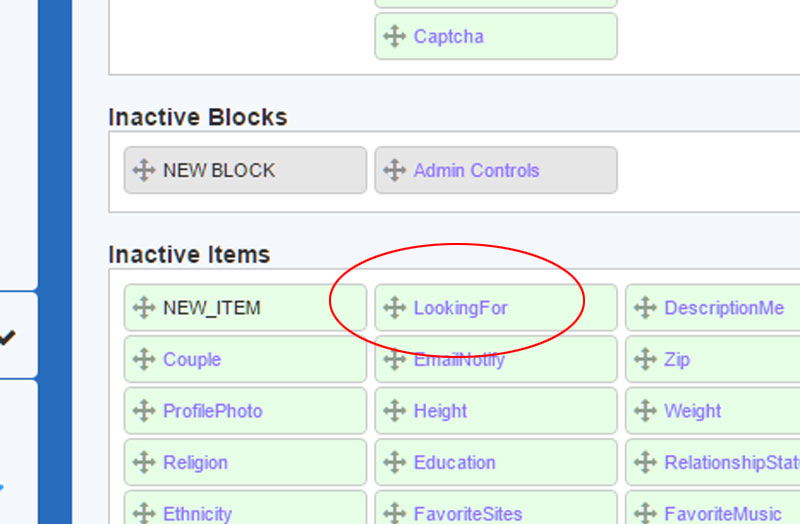Click the move icon beside ProfilePhoto
Screen dimensions: 800x524
click(143, 411)
